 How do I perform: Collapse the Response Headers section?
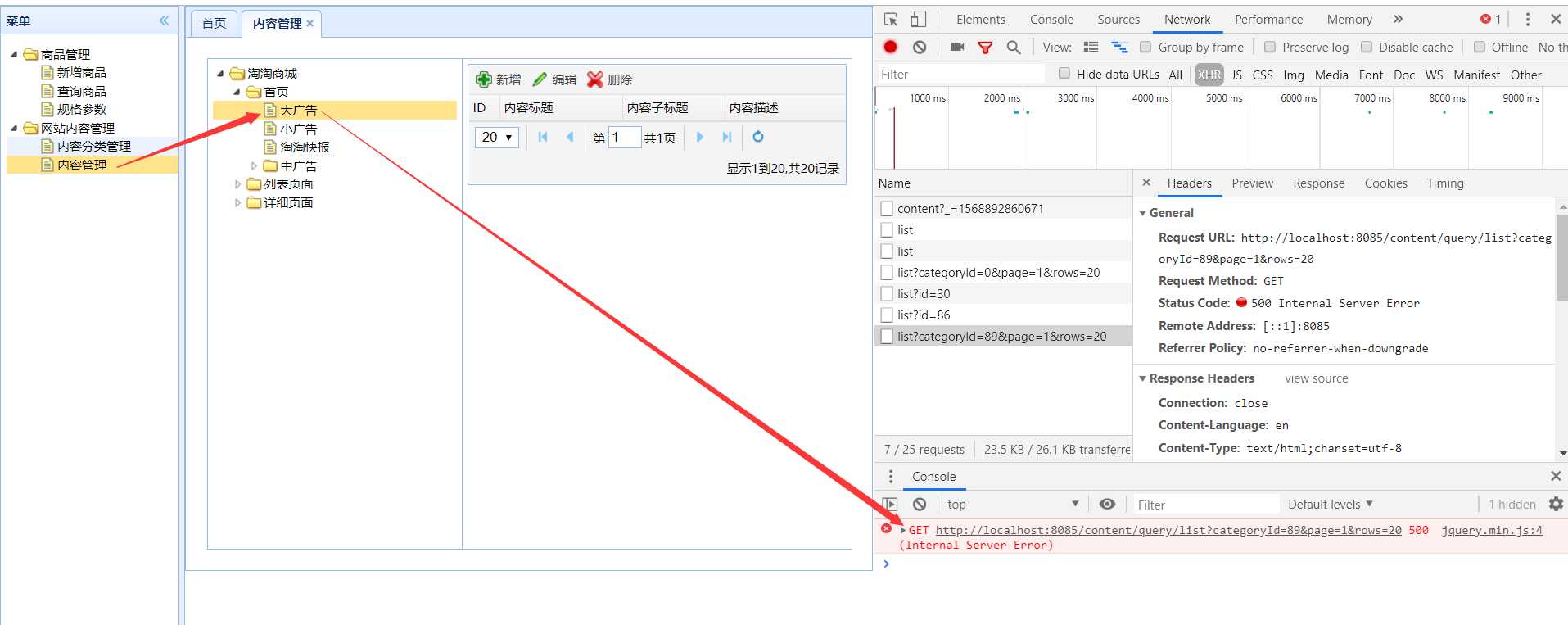point(1143,378)
